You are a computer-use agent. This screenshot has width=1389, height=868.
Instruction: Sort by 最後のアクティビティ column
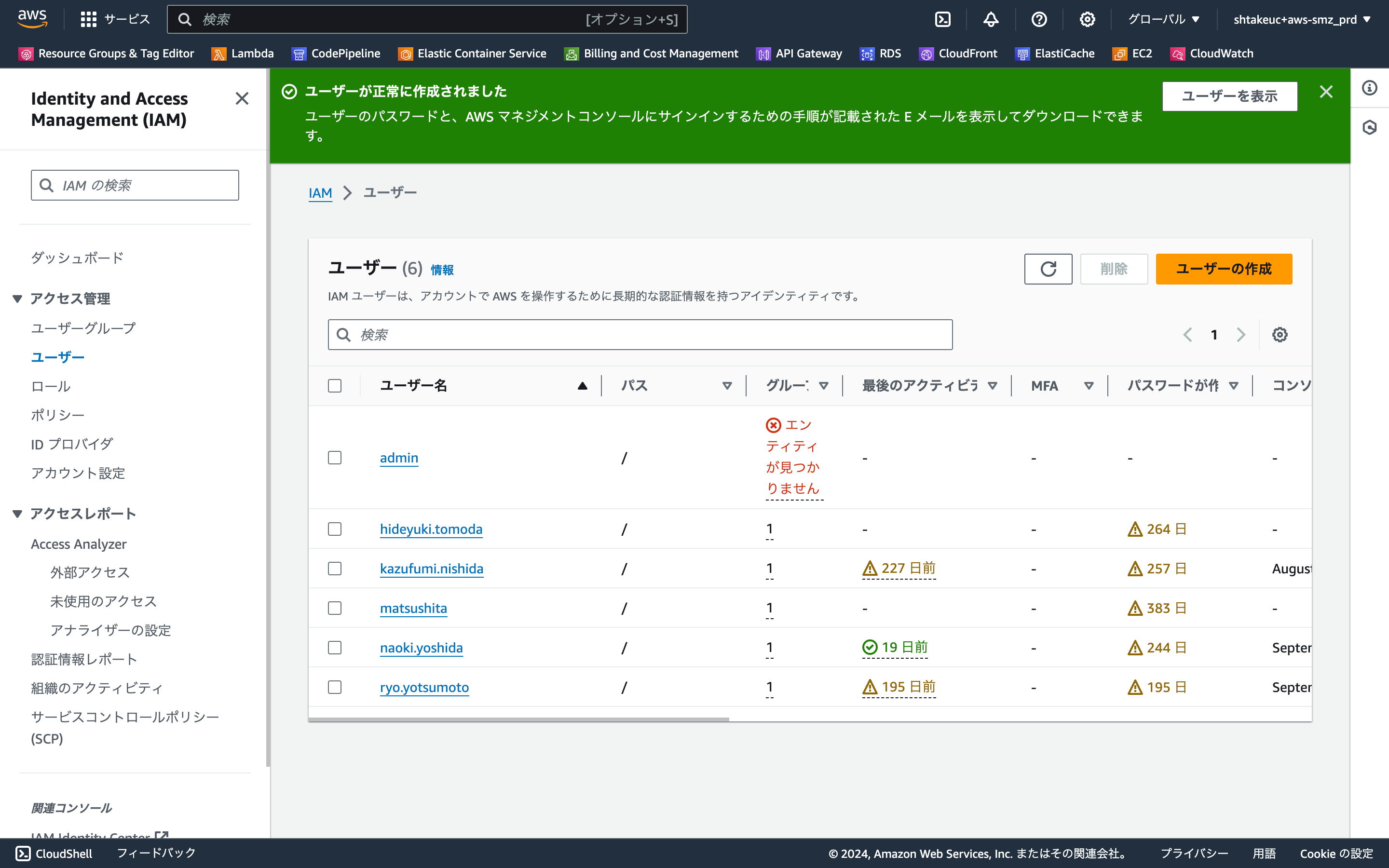pyautogui.click(x=992, y=386)
